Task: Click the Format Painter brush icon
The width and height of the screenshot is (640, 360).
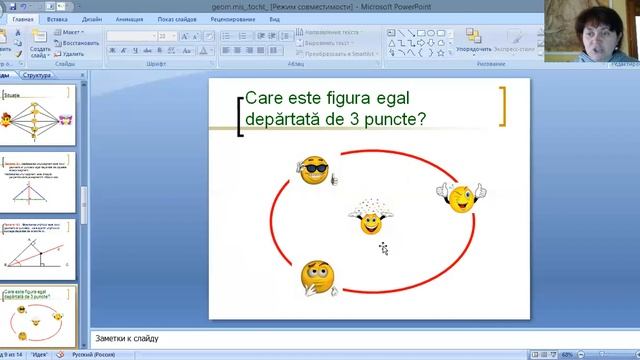Action: pos(18,53)
